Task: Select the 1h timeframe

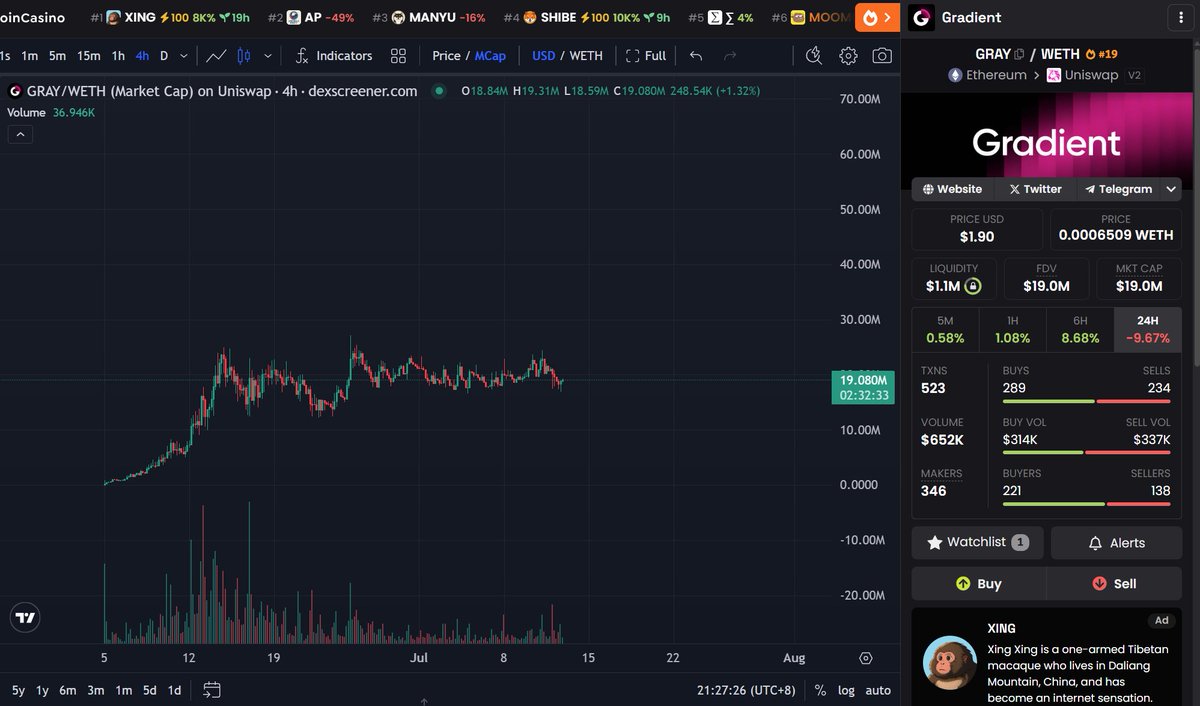Action: 118,56
